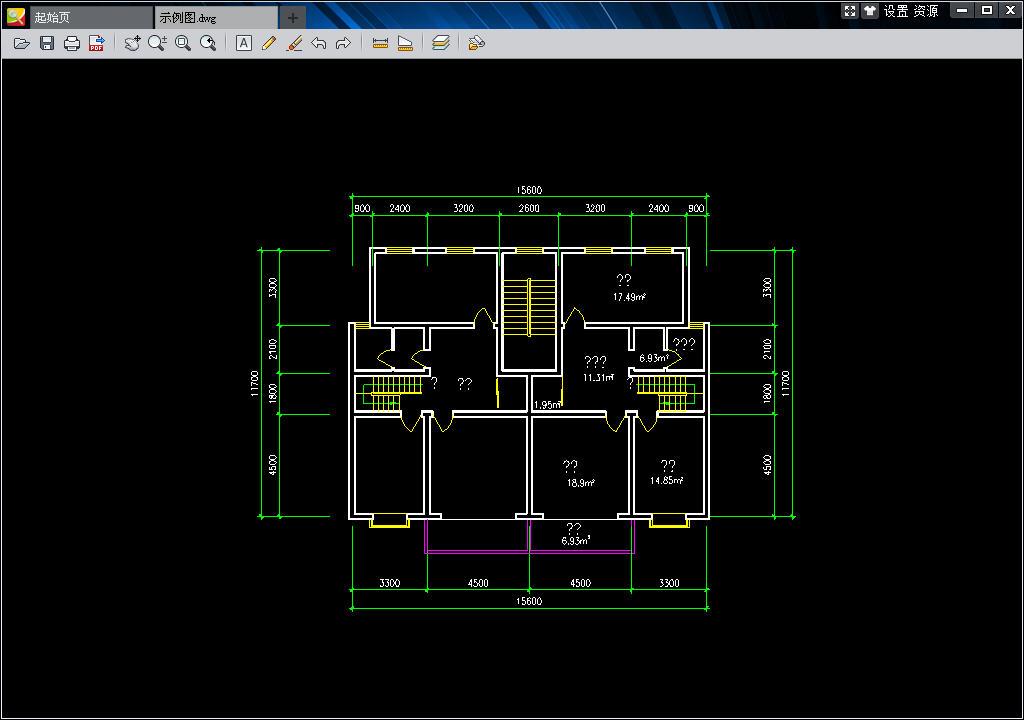Toggle fullscreen mode in the title bar

pyautogui.click(x=850, y=11)
